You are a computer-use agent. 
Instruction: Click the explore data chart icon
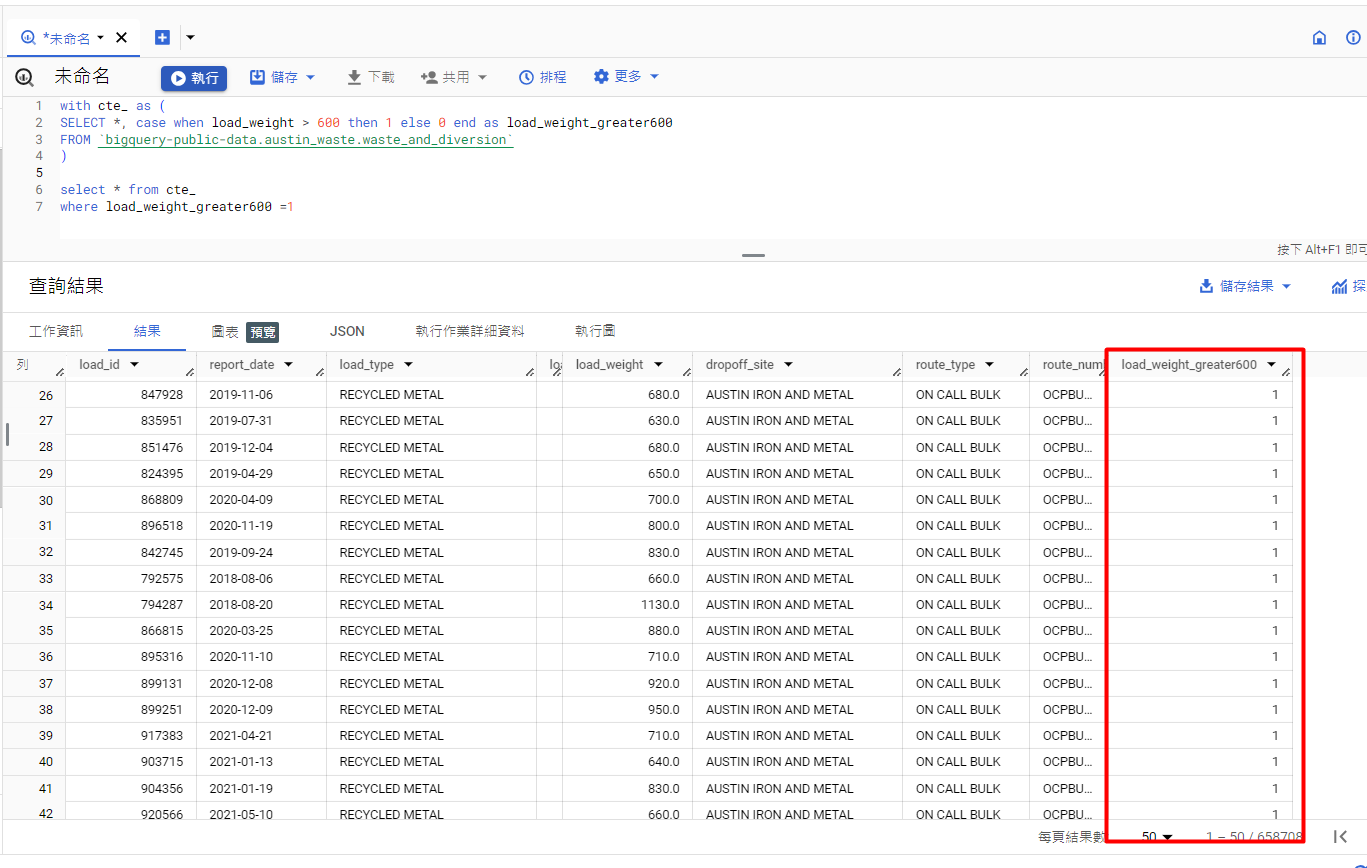coord(1340,287)
